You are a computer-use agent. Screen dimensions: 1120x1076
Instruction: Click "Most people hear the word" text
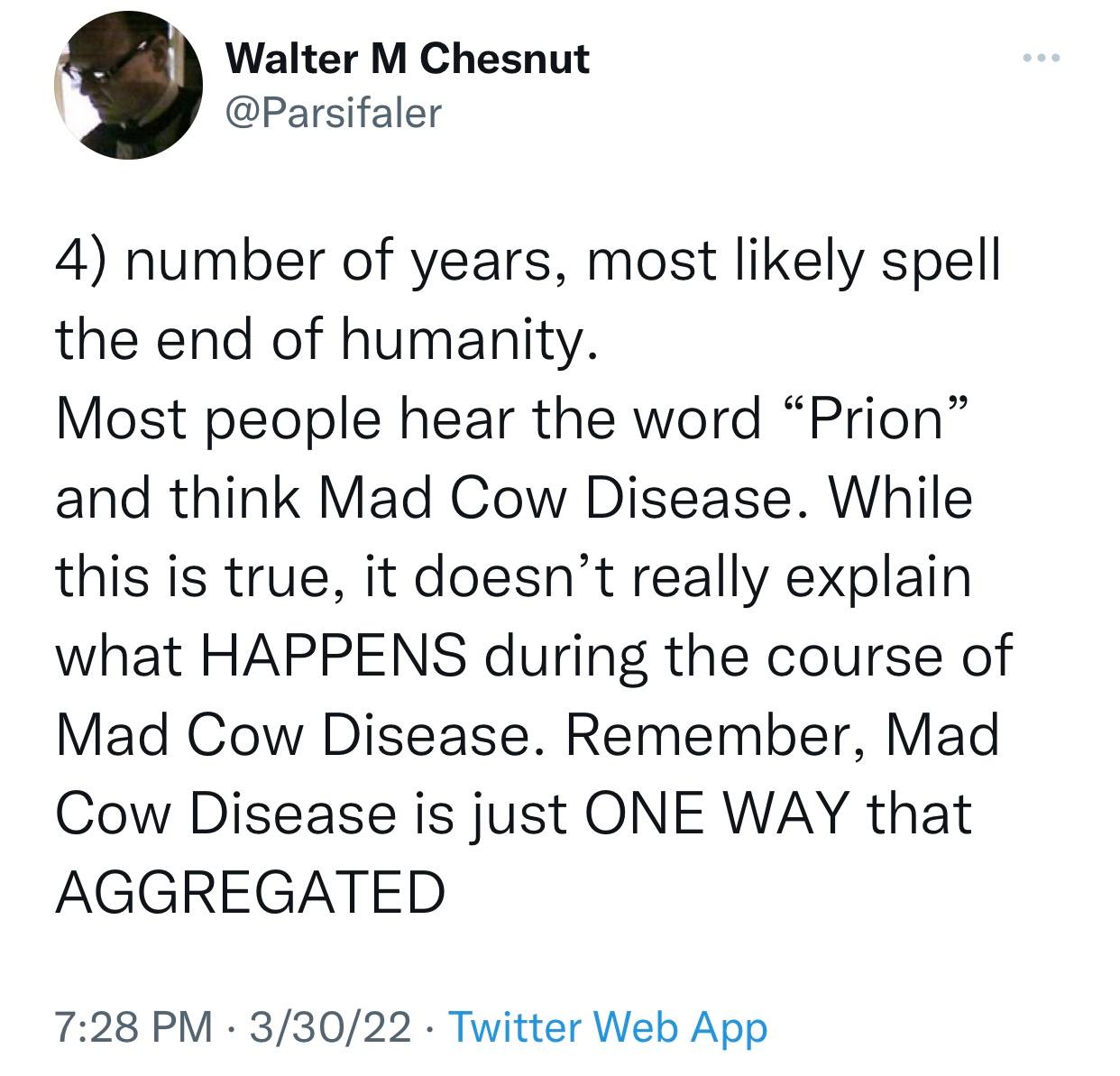(x=408, y=419)
